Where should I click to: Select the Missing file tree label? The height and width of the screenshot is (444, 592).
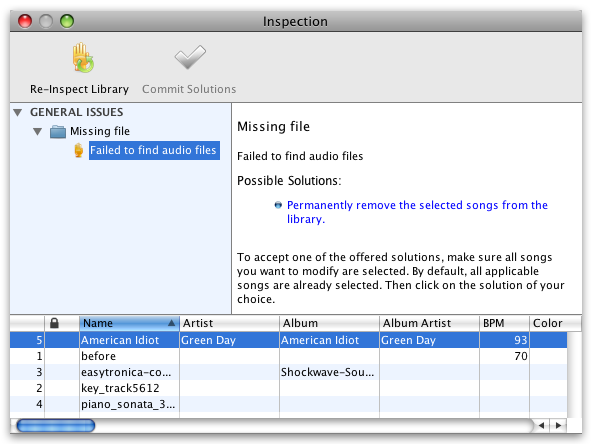pos(100,131)
